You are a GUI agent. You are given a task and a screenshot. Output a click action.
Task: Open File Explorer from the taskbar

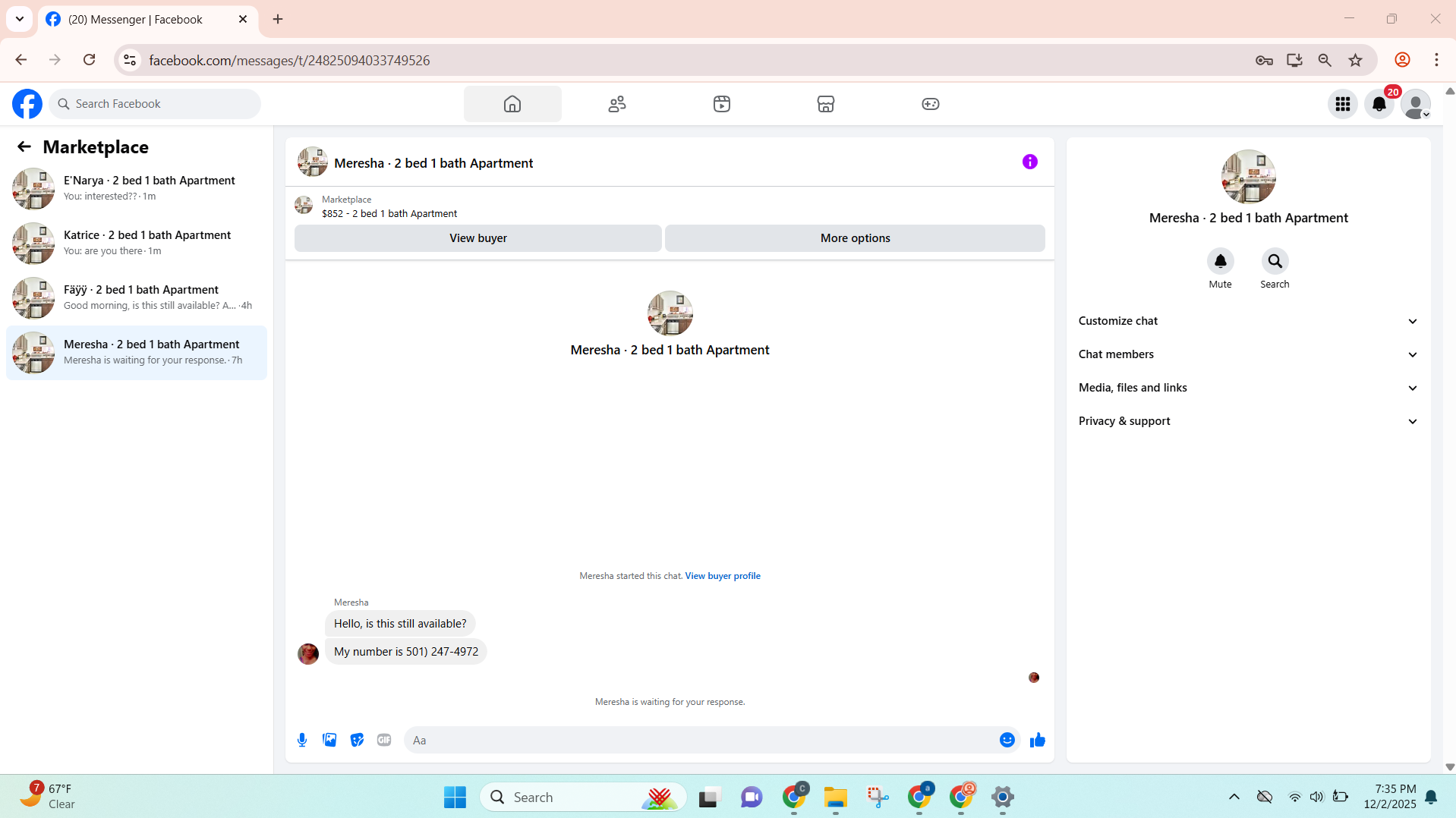coord(836,797)
